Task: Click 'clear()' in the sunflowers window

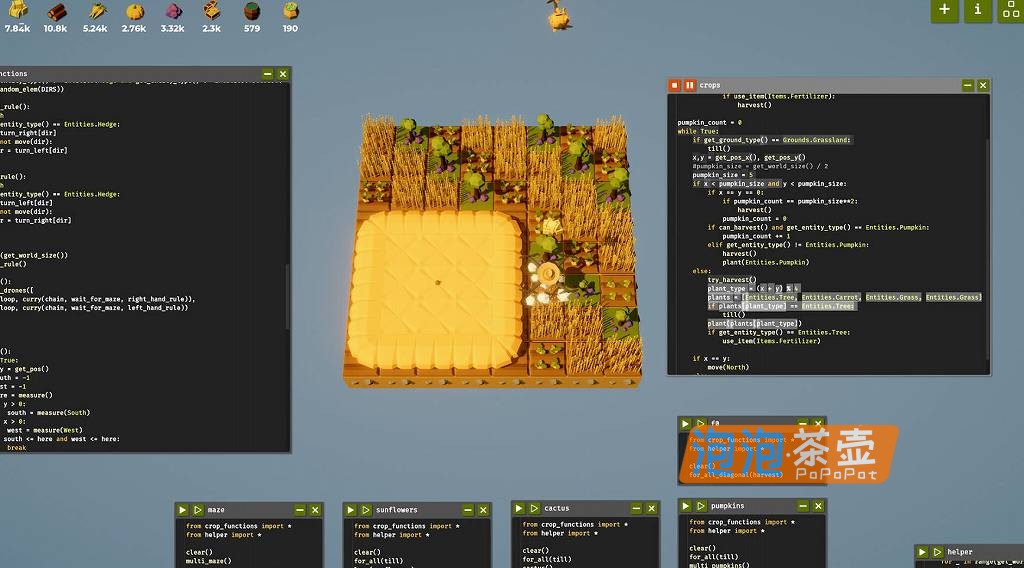Action: tap(367, 552)
